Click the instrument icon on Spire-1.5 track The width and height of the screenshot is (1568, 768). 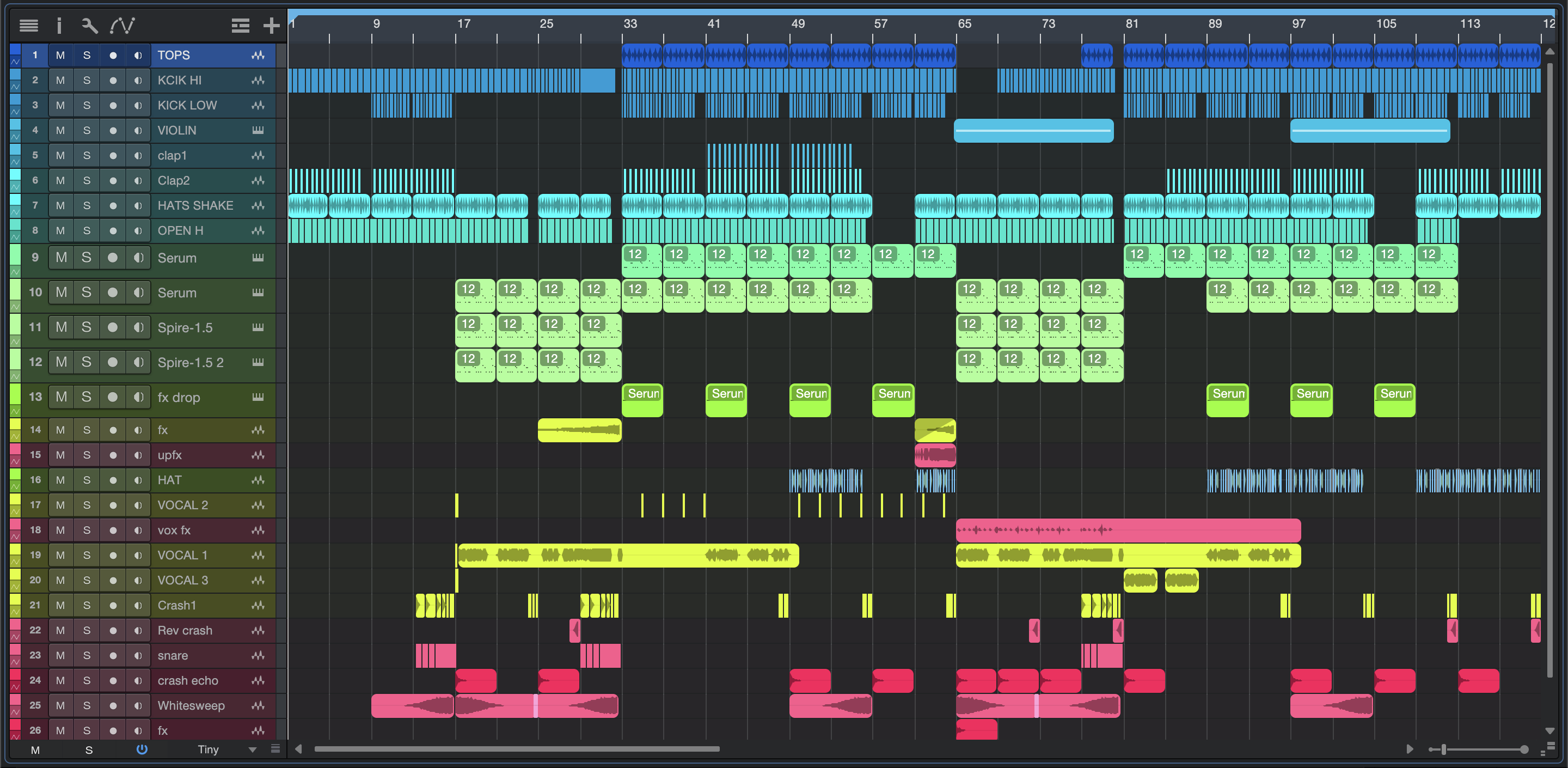(258, 328)
